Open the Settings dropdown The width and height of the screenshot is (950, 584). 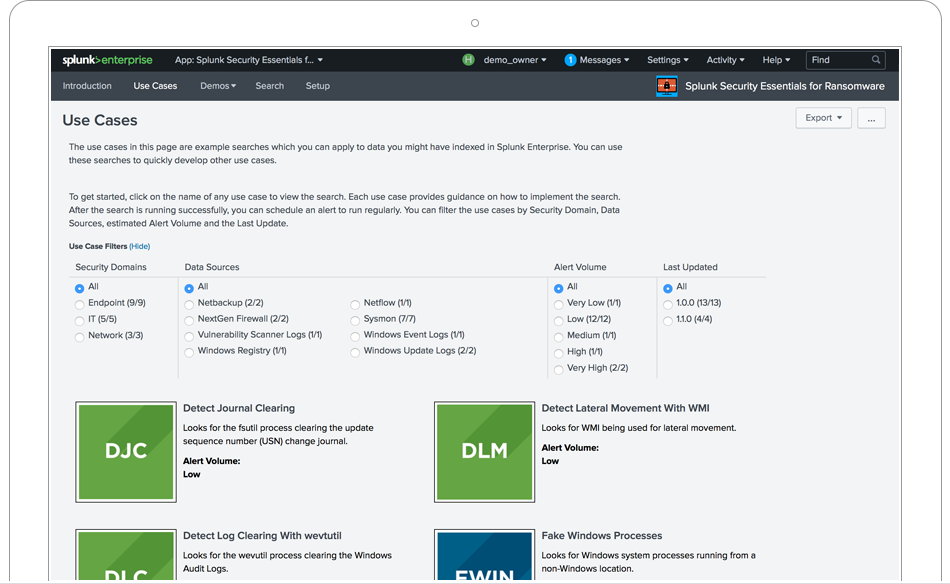coord(668,60)
